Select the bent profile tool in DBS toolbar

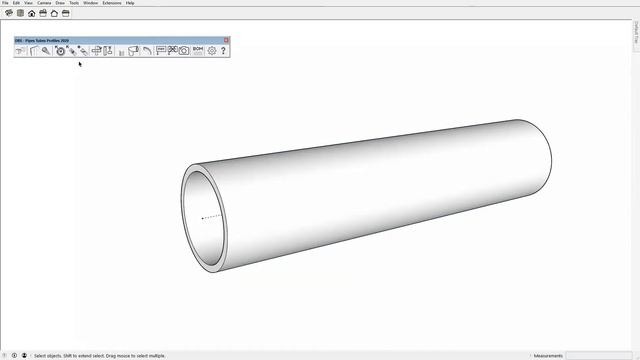click(x=34, y=51)
